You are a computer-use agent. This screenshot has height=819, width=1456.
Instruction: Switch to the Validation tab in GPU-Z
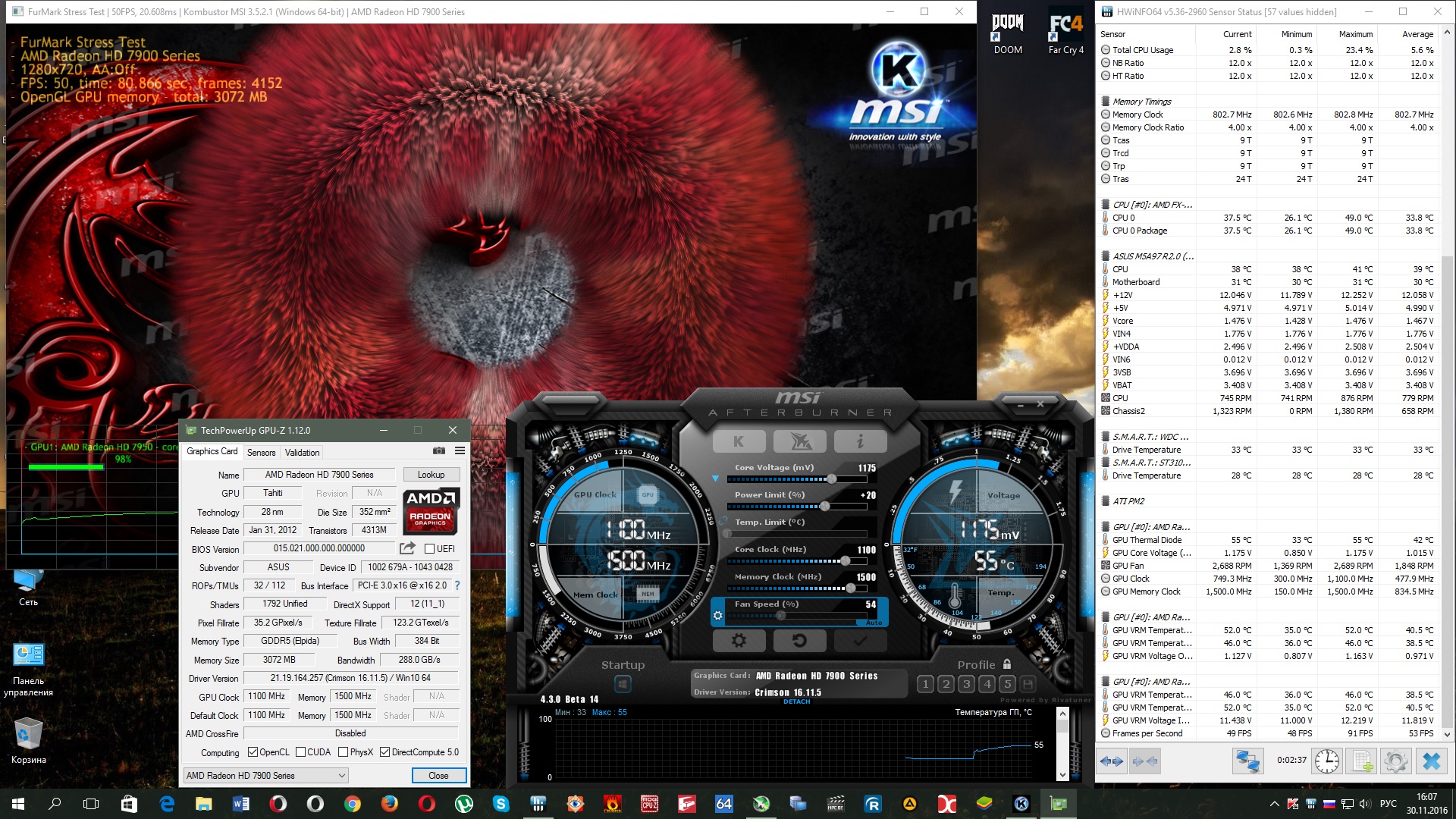pyautogui.click(x=302, y=453)
